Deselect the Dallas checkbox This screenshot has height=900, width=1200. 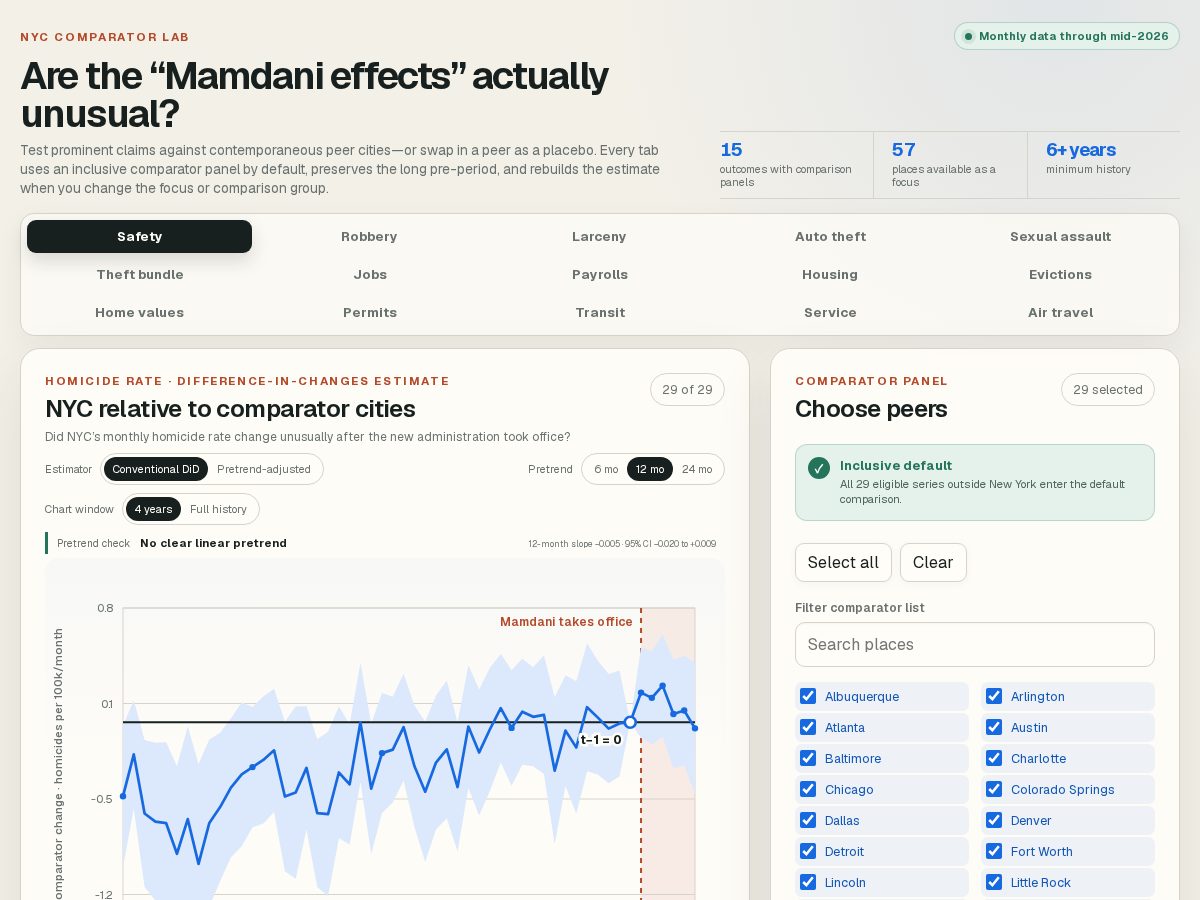coord(808,821)
